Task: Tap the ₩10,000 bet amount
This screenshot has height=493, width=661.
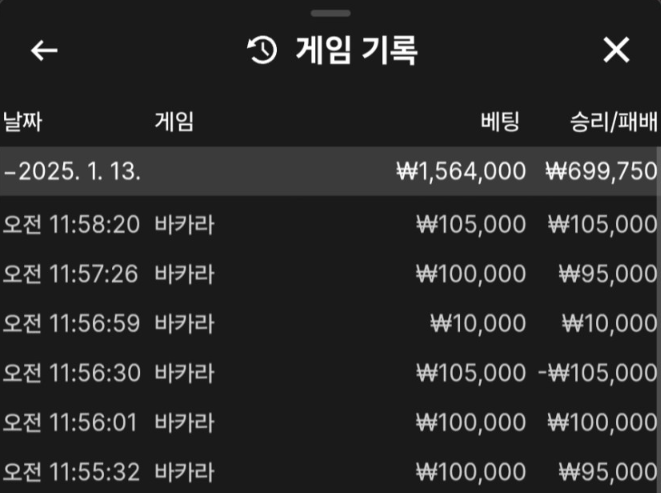Action: tap(478, 323)
